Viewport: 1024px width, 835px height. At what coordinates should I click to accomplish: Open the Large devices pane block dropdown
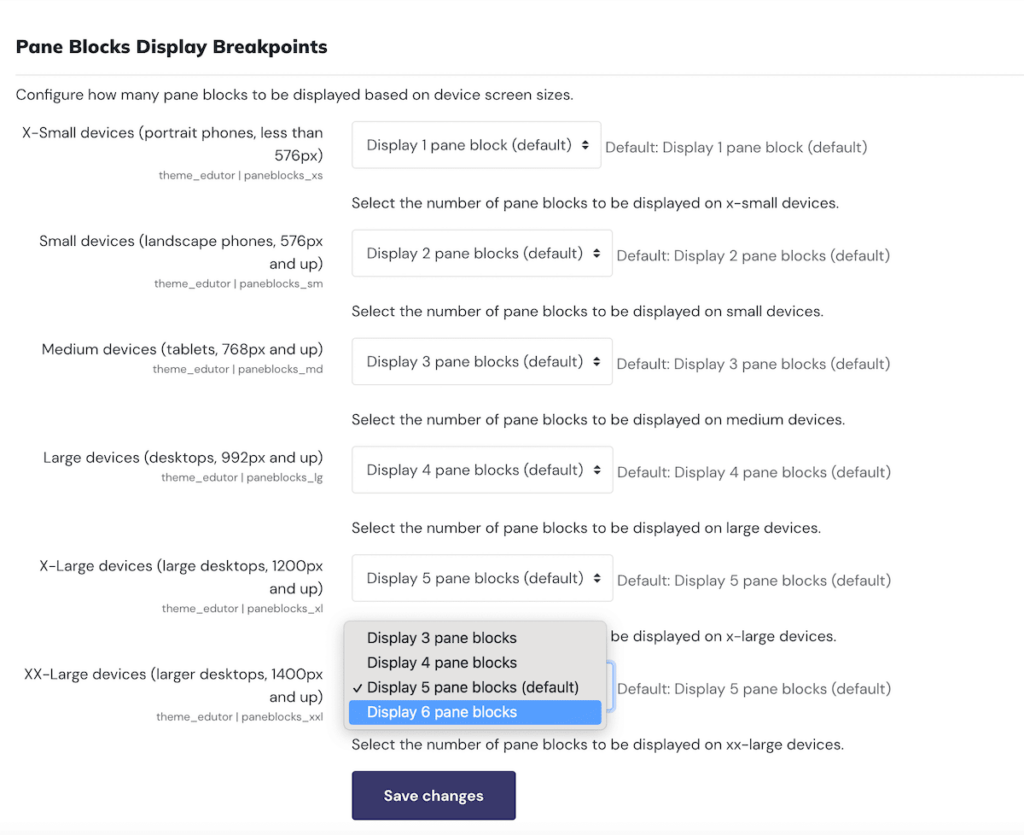tap(481, 471)
